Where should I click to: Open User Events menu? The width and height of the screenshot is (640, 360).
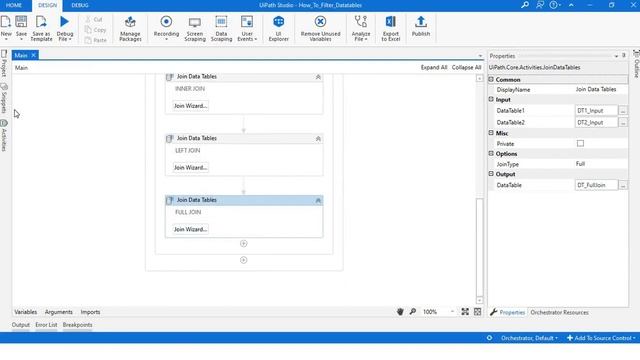click(247, 28)
